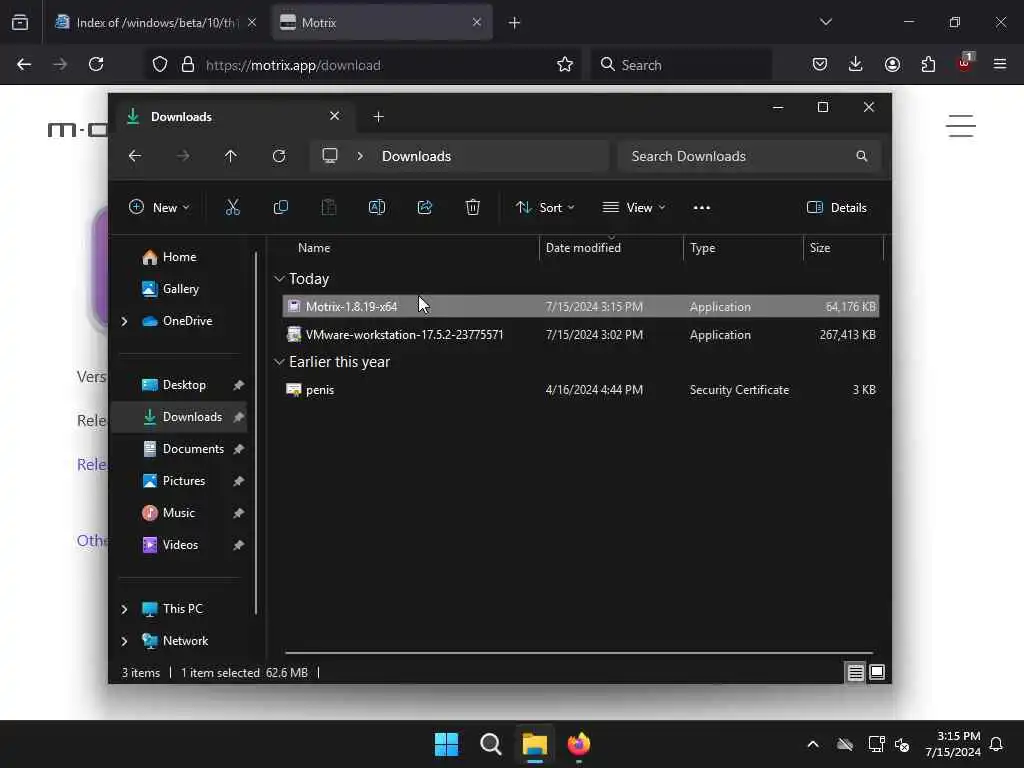Viewport: 1024px width, 768px height.
Task: Refresh the Downloads folder view
Action: pos(279,156)
